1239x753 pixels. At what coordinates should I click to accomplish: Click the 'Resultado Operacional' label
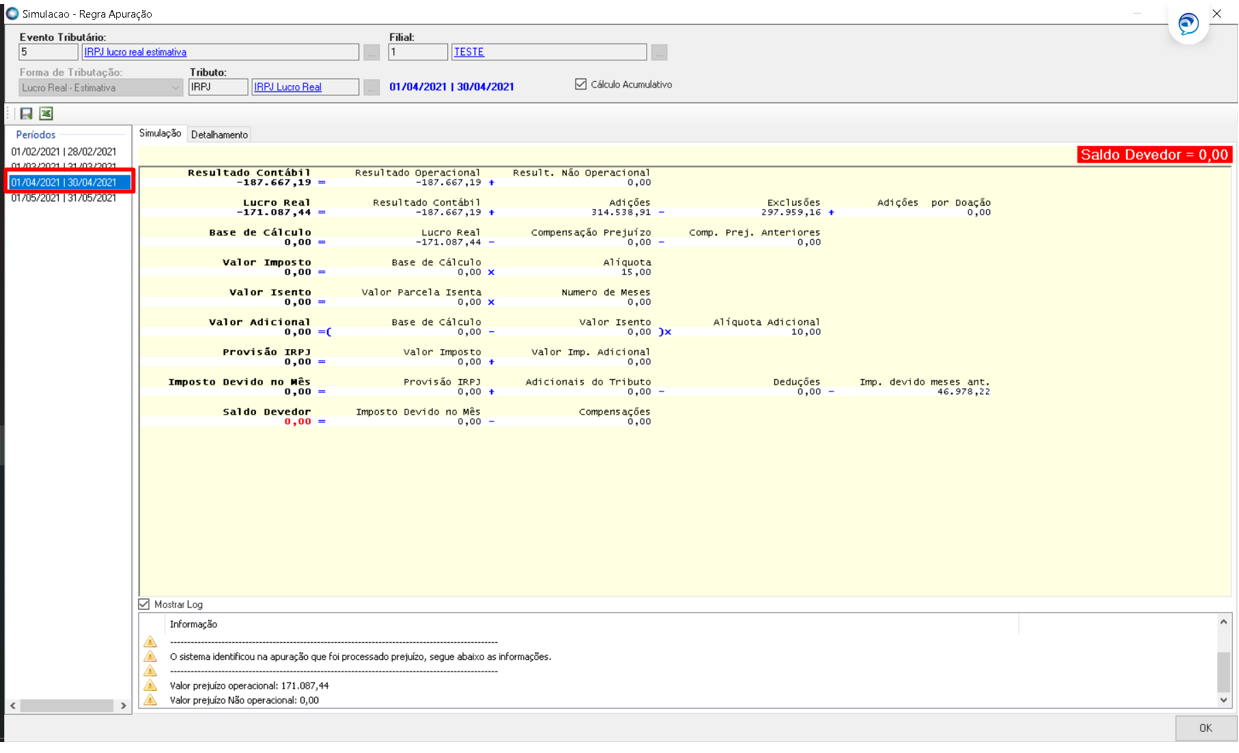(x=417, y=173)
